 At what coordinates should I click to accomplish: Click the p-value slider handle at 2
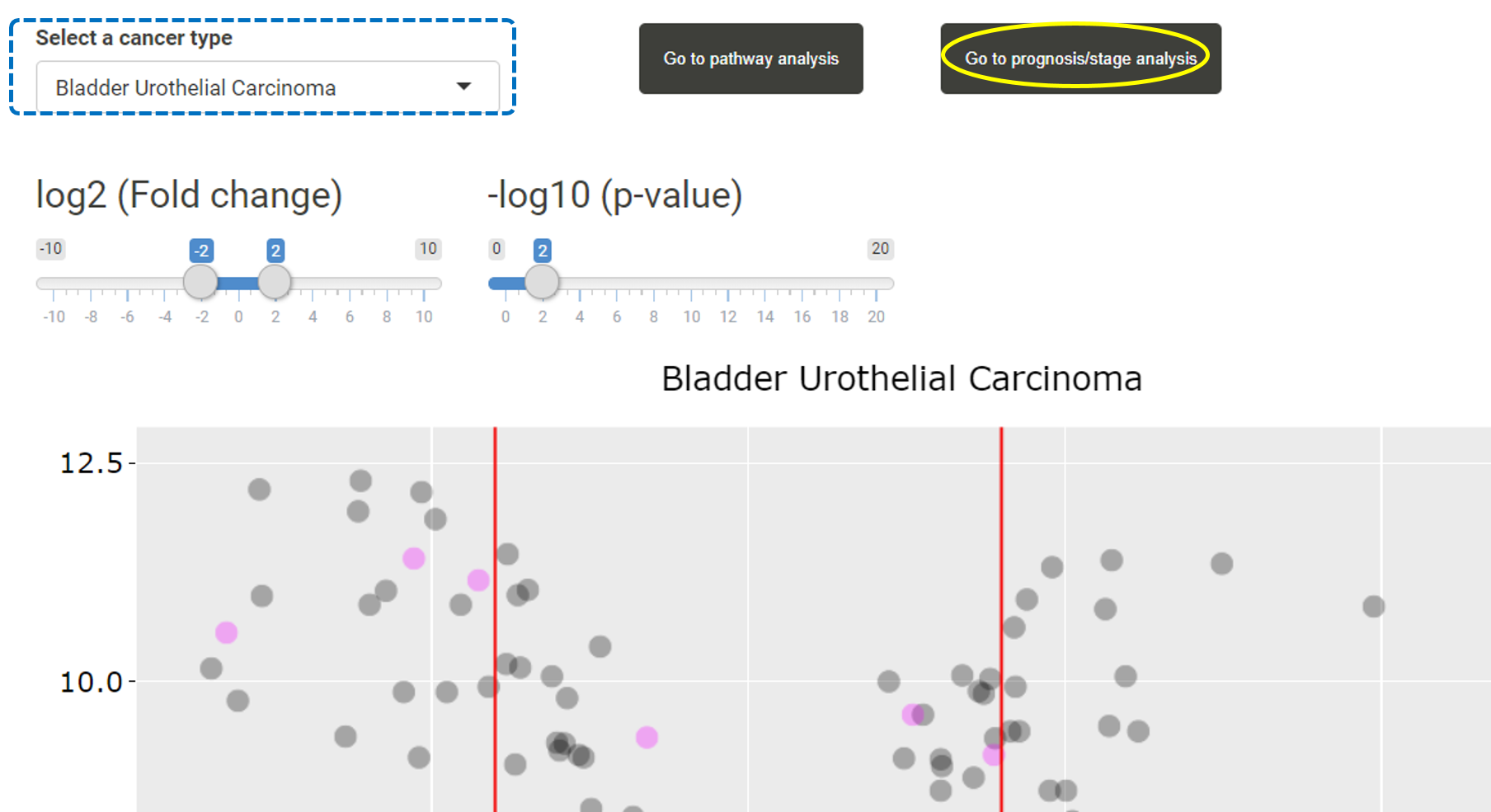(x=542, y=282)
